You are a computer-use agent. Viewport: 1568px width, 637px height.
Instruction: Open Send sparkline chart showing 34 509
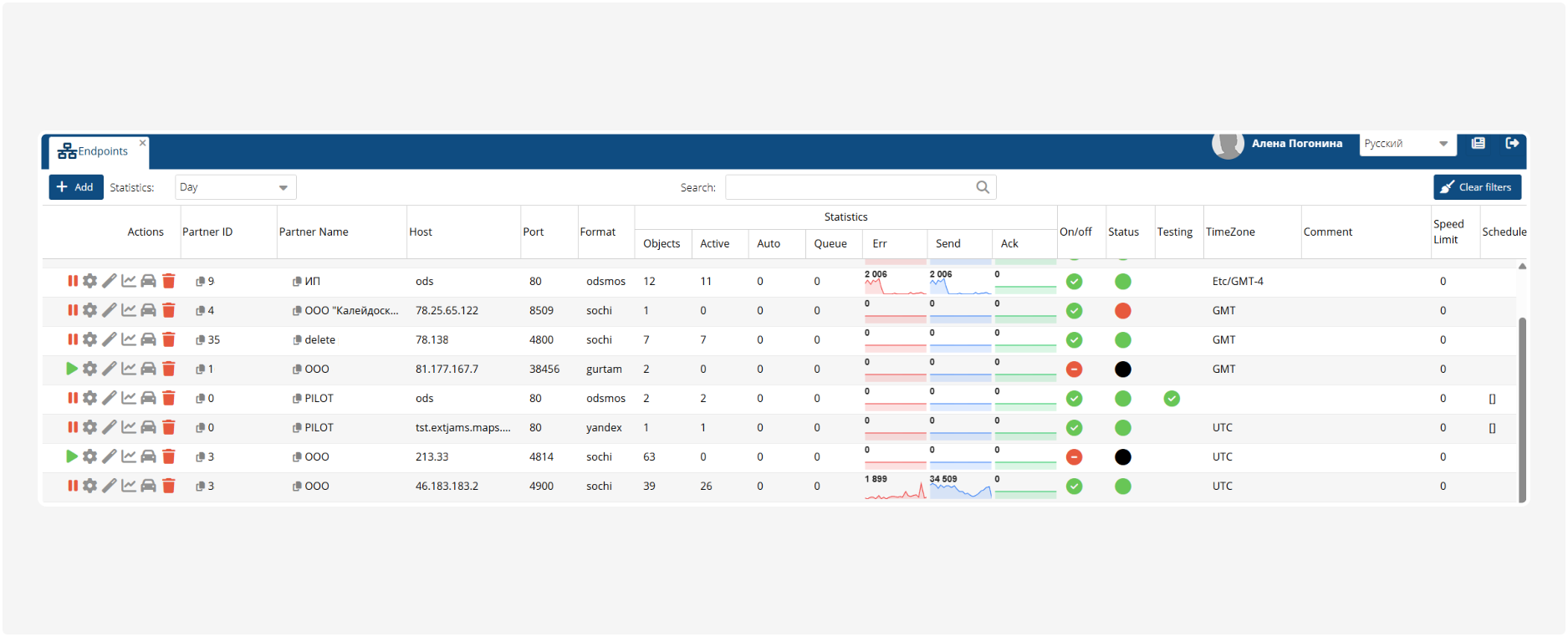[960, 487]
